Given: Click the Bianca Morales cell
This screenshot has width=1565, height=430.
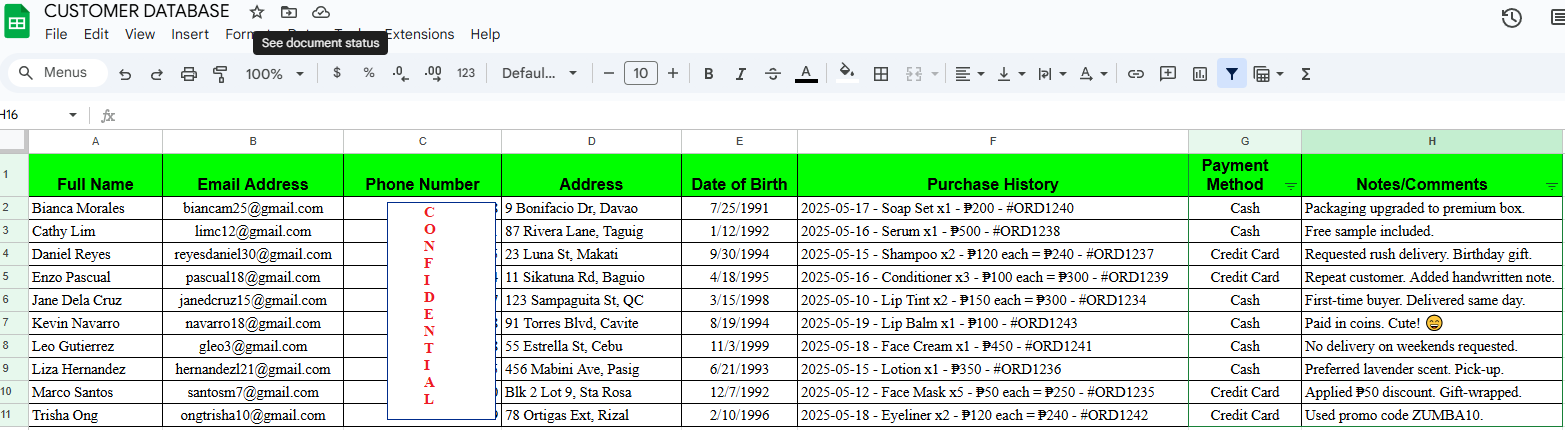Looking at the screenshot, I should click(x=95, y=208).
